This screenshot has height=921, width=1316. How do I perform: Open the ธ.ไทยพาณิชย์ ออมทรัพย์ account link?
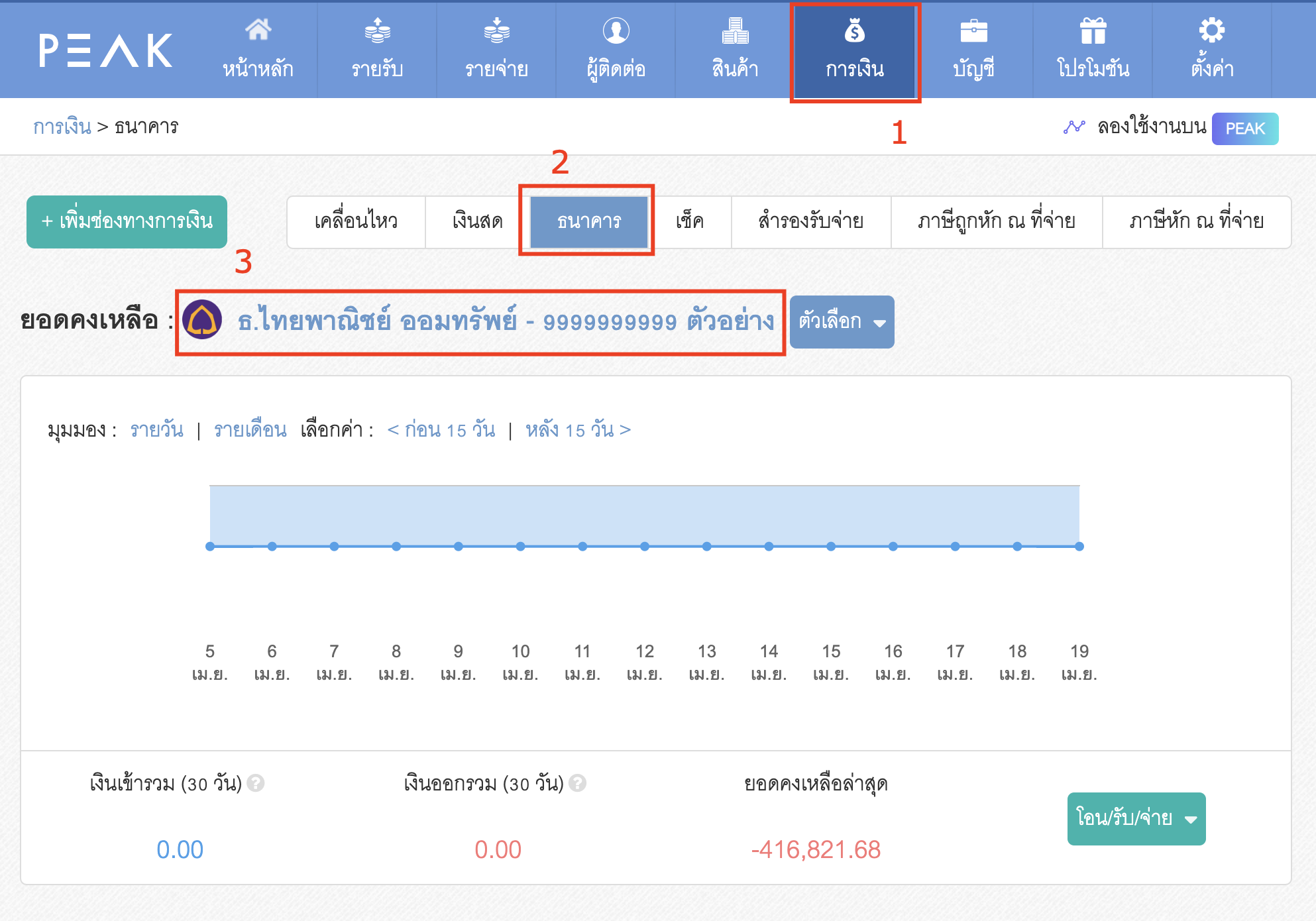click(x=506, y=321)
